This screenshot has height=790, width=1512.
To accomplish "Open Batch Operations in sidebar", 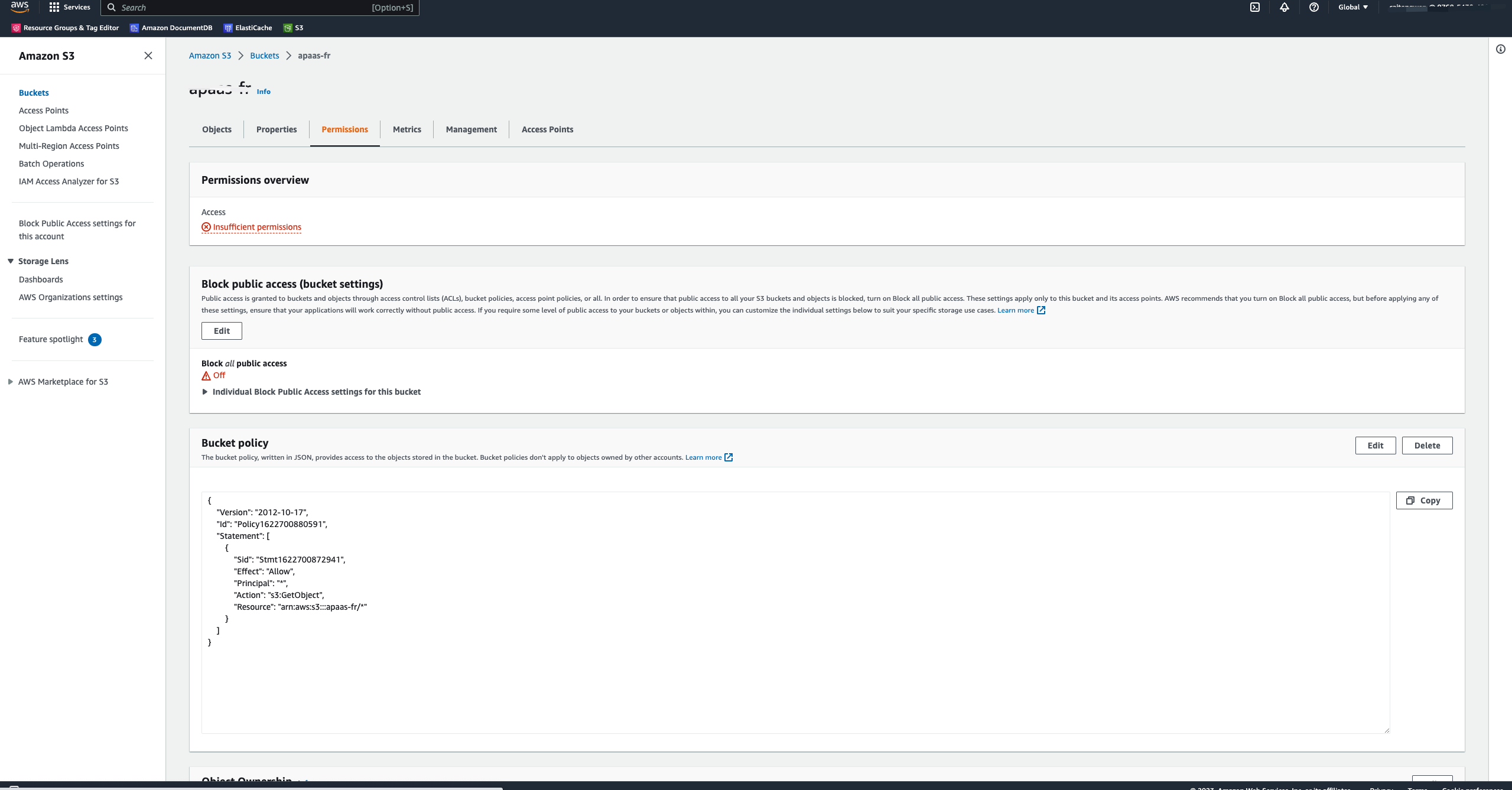I will (x=51, y=164).
